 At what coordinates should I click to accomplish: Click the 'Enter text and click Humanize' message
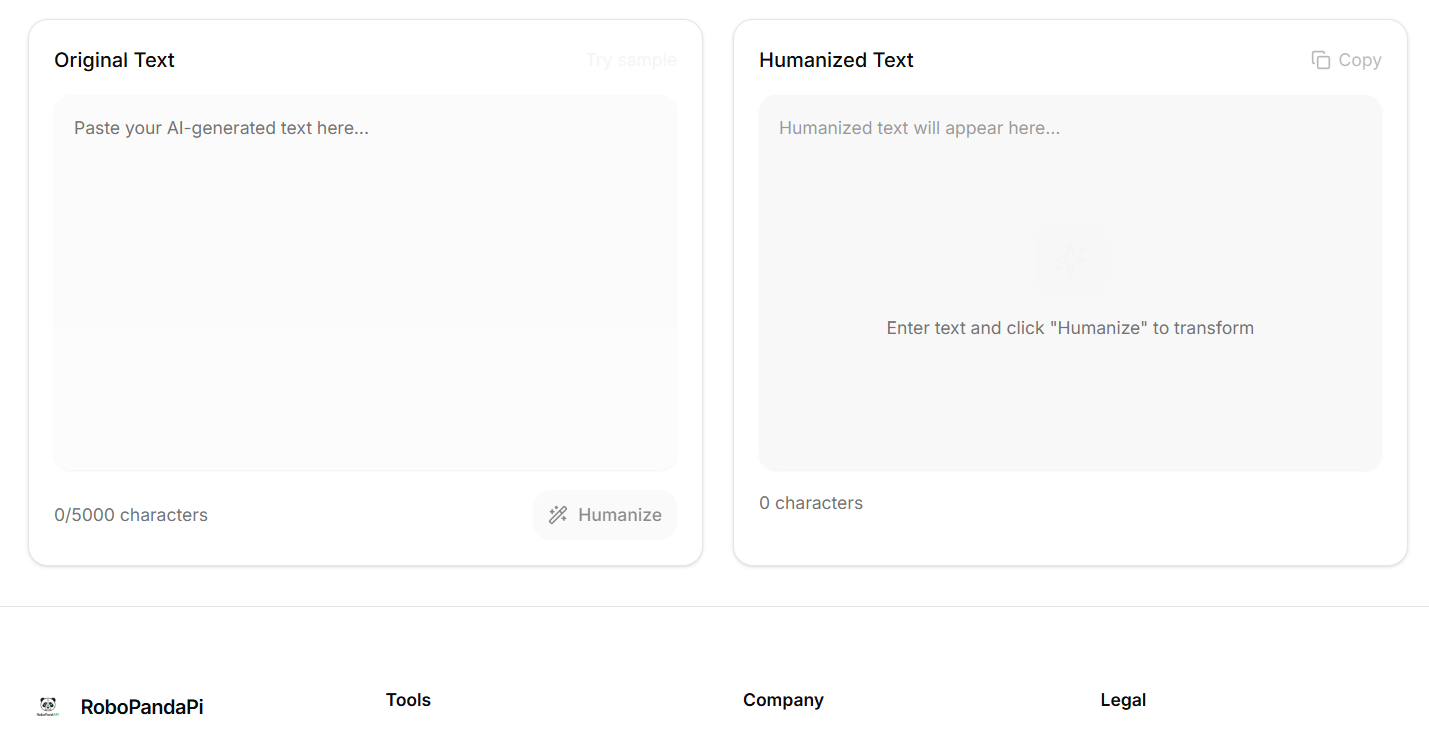click(1070, 327)
